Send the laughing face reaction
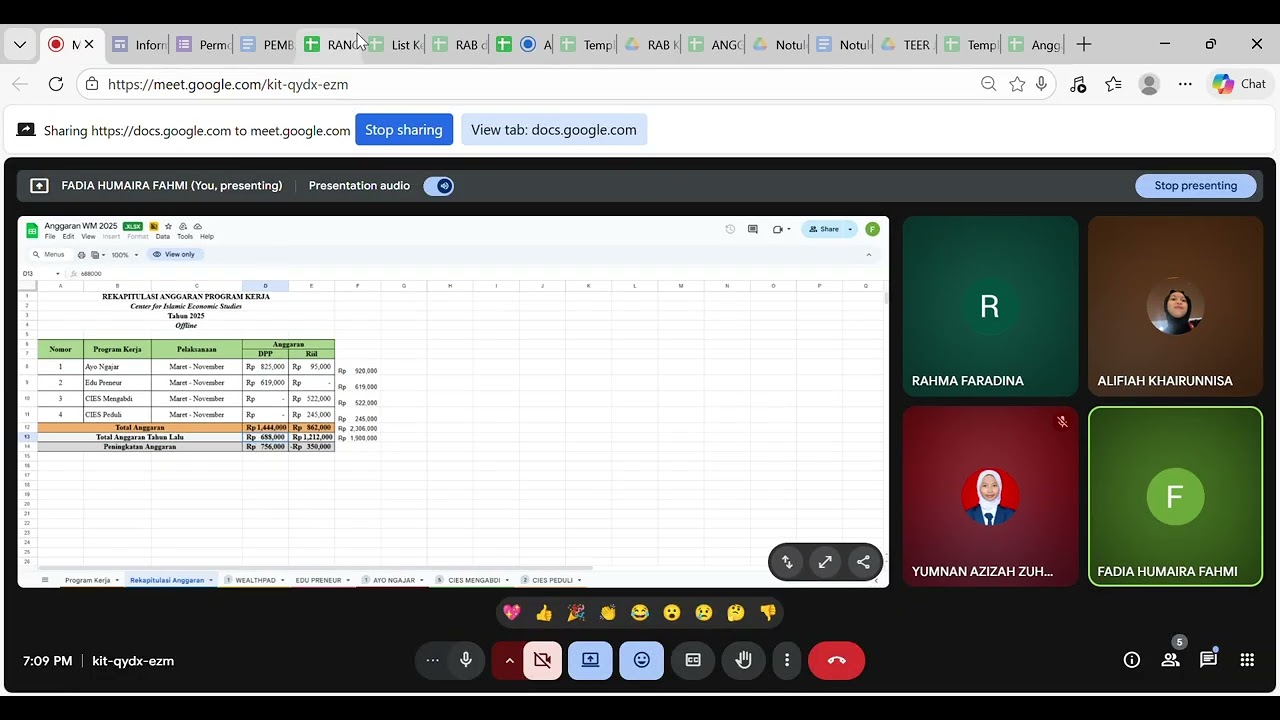This screenshot has width=1280, height=720. [640, 612]
